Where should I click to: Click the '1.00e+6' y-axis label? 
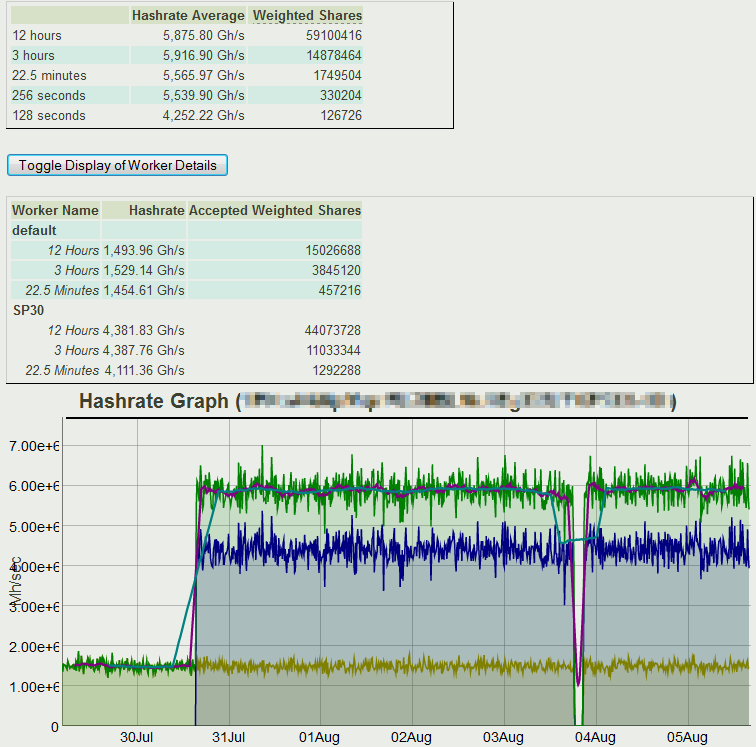point(34,687)
